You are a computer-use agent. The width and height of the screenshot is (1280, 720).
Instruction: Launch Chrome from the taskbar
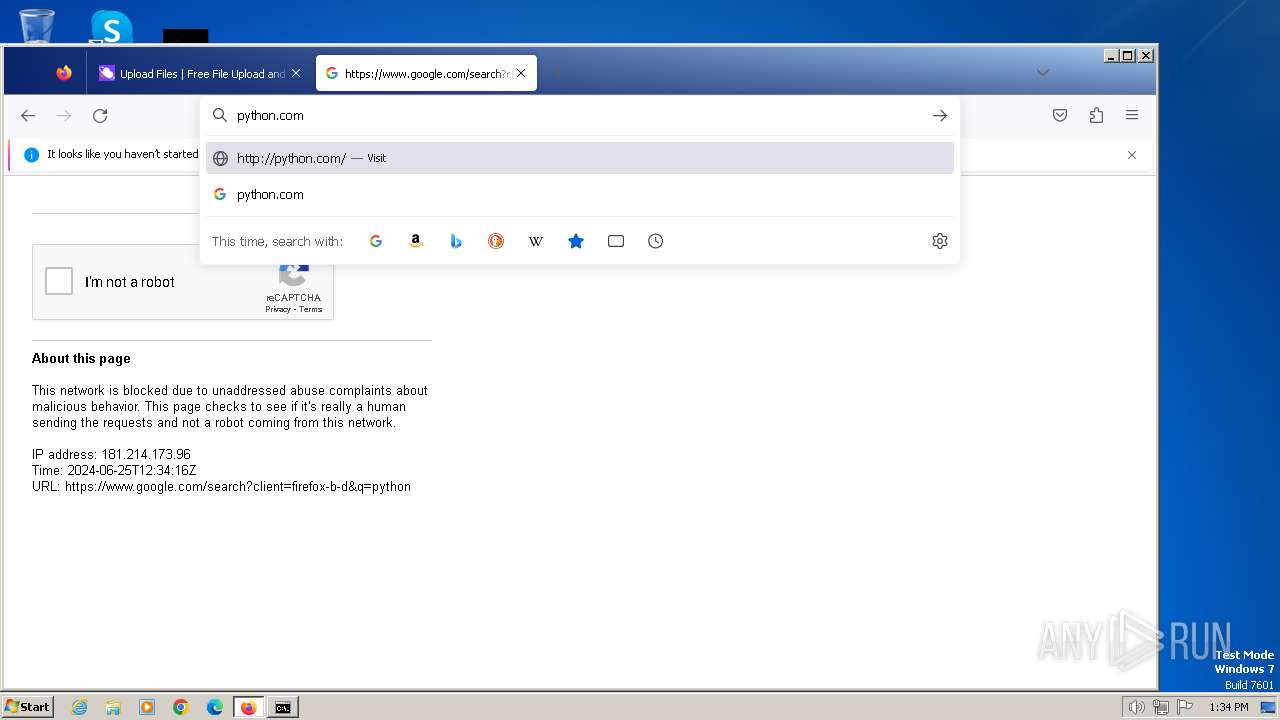click(x=181, y=707)
